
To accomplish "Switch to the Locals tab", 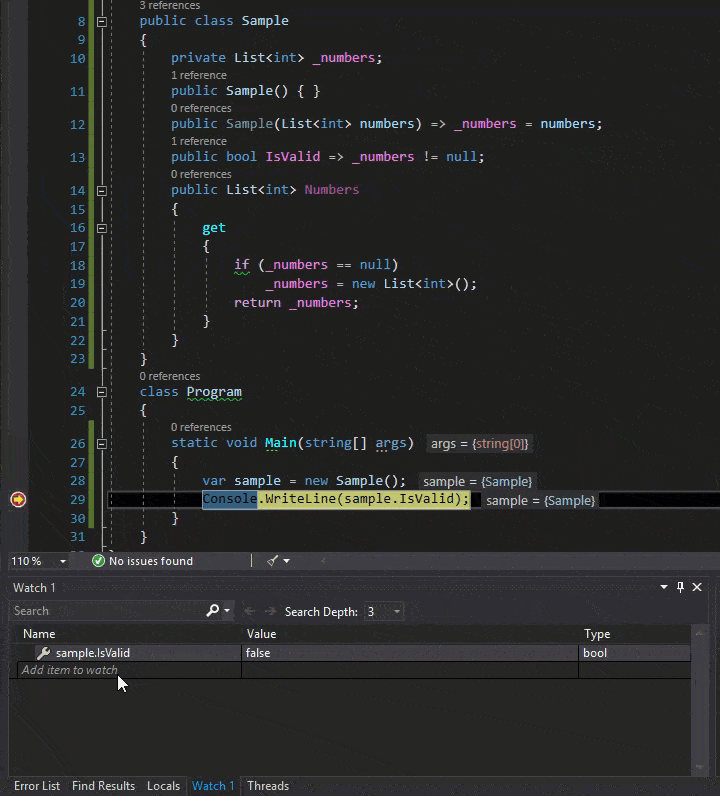I will pos(163,786).
